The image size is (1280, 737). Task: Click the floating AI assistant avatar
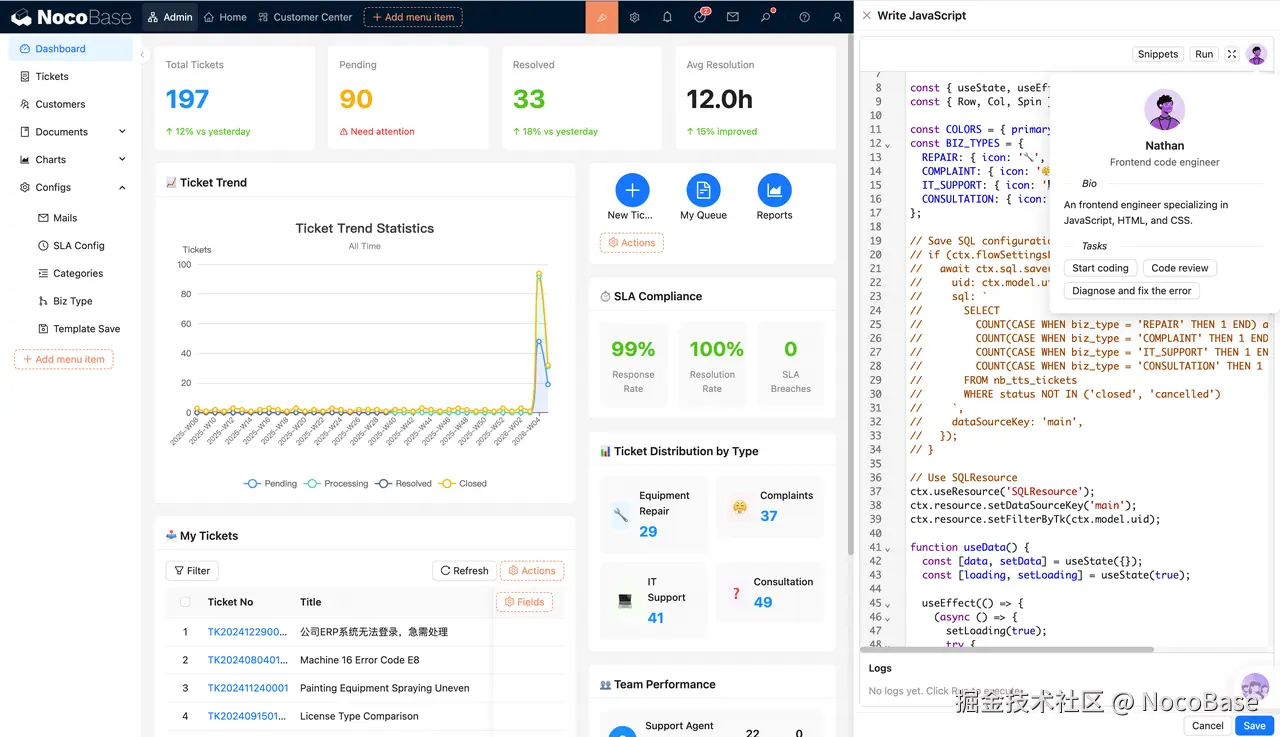[1255, 687]
